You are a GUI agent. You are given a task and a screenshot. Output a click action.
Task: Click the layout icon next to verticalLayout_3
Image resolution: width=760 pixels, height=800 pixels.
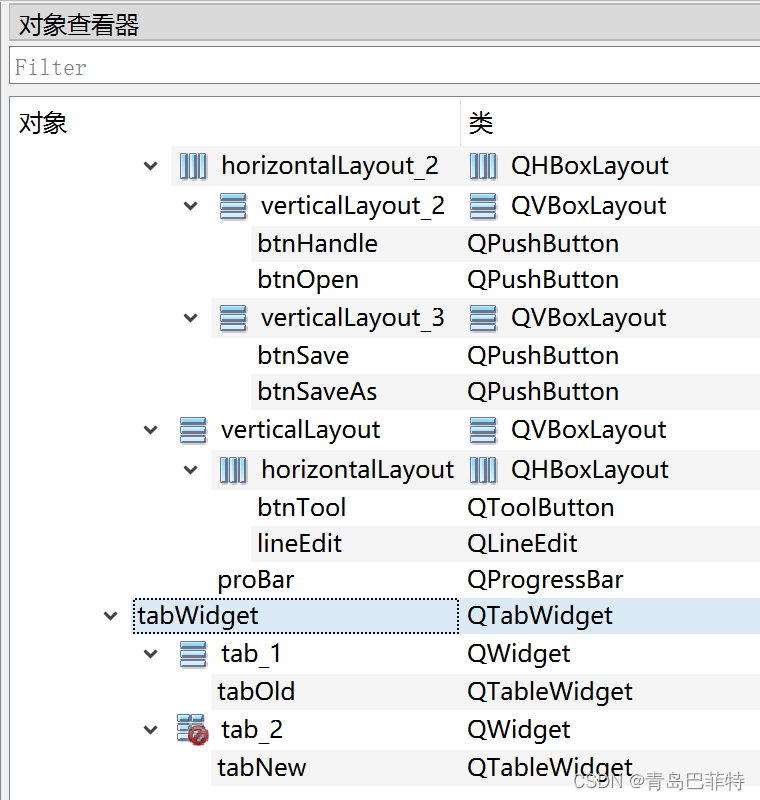[233, 317]
